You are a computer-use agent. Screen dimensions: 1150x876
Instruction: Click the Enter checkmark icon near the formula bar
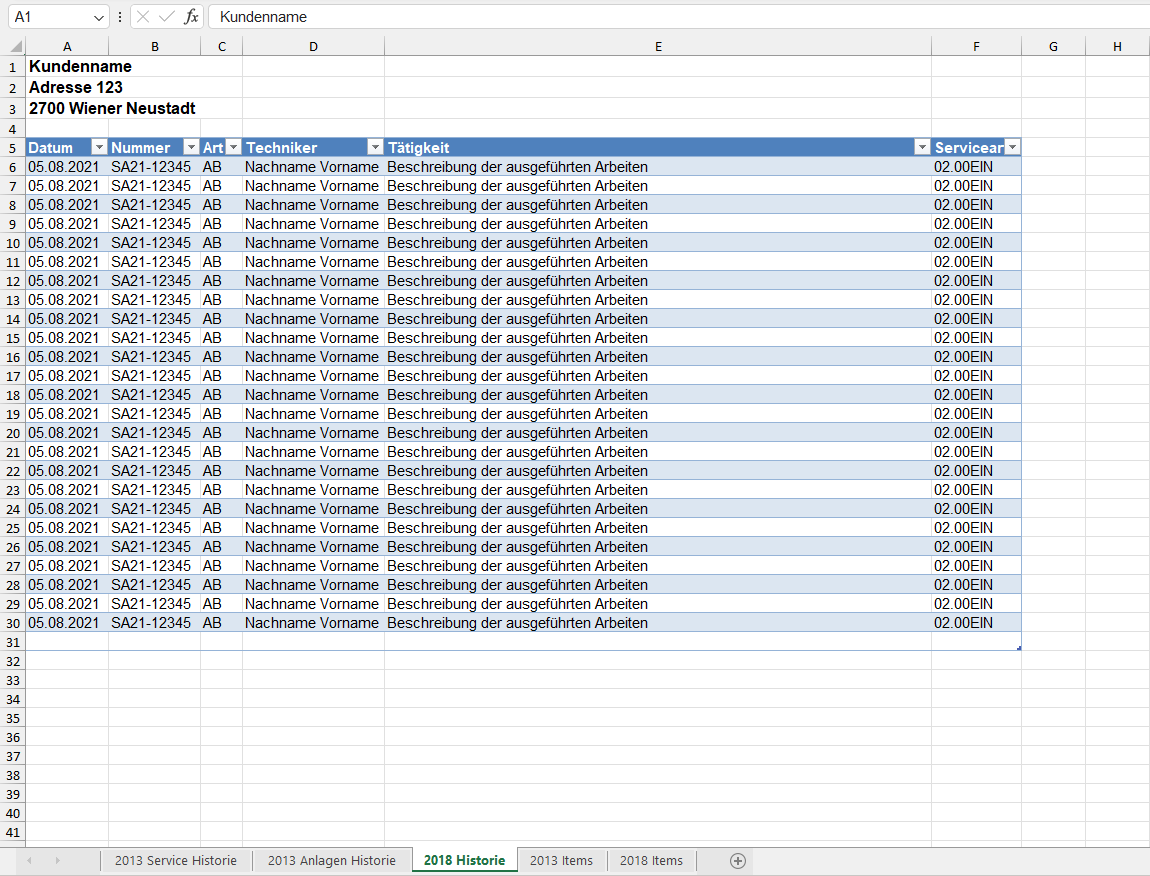165,16
